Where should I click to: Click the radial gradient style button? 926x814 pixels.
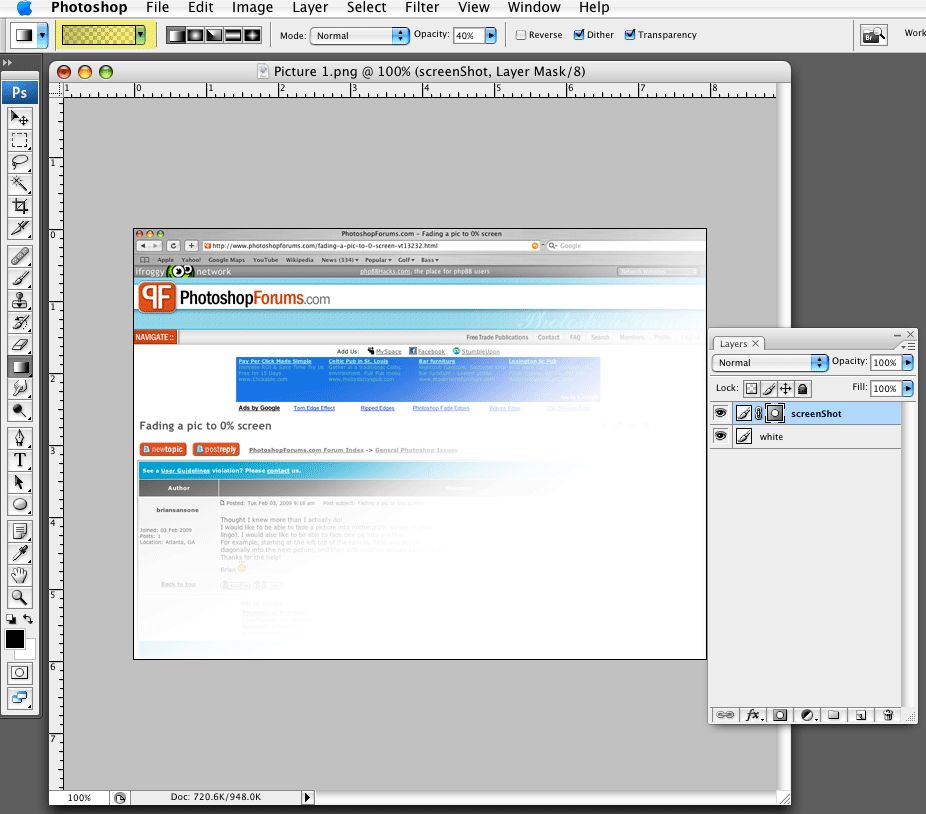(195, 35)
